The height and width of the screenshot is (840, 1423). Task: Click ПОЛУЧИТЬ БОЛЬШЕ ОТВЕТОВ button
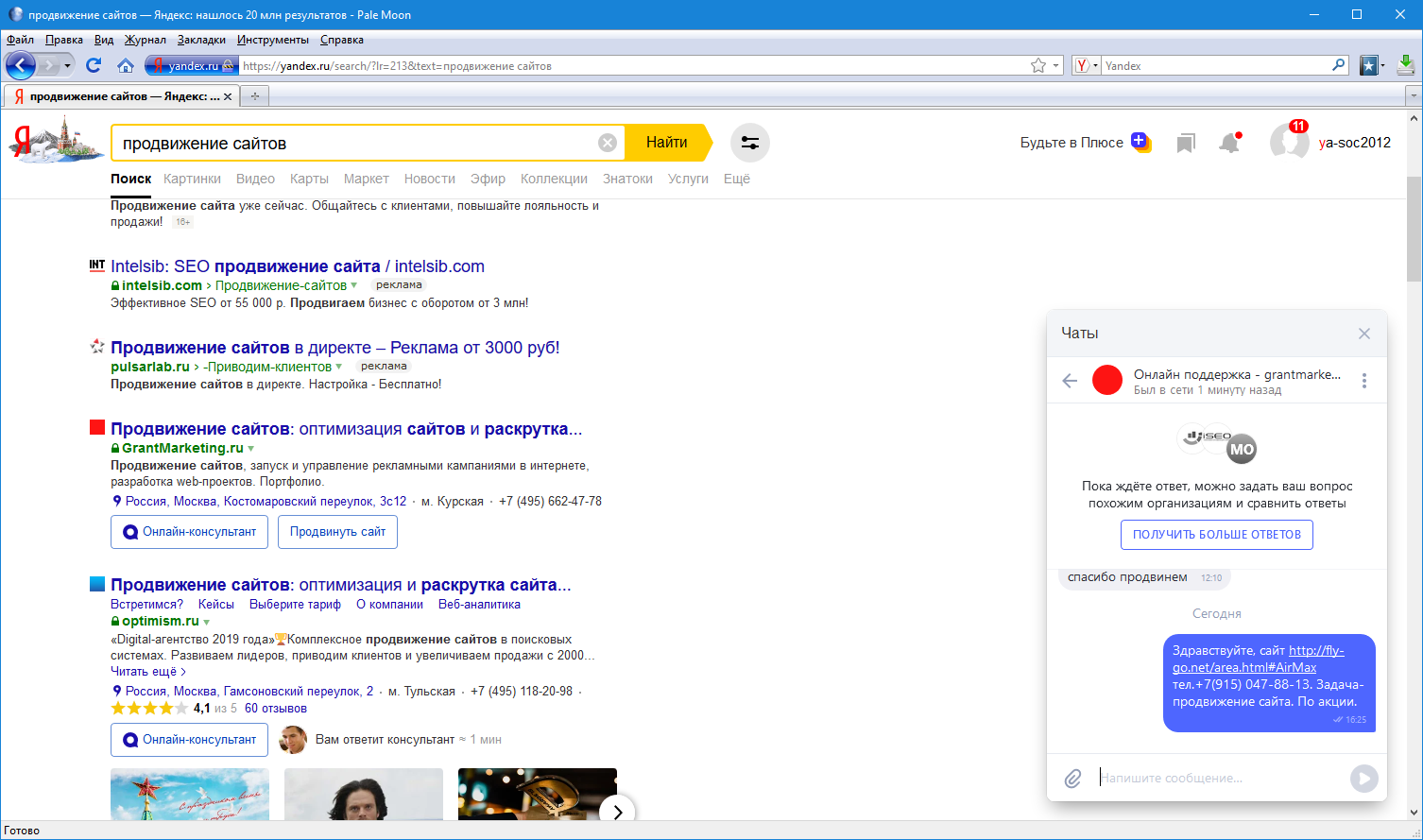click(x=1217, y=535)
